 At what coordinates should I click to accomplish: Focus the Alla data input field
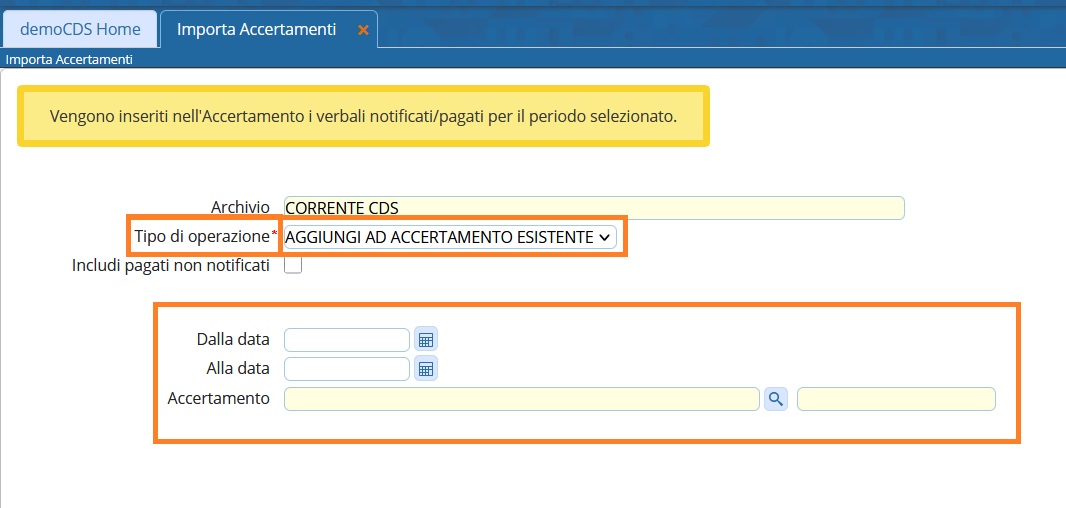tap(347, 369)
